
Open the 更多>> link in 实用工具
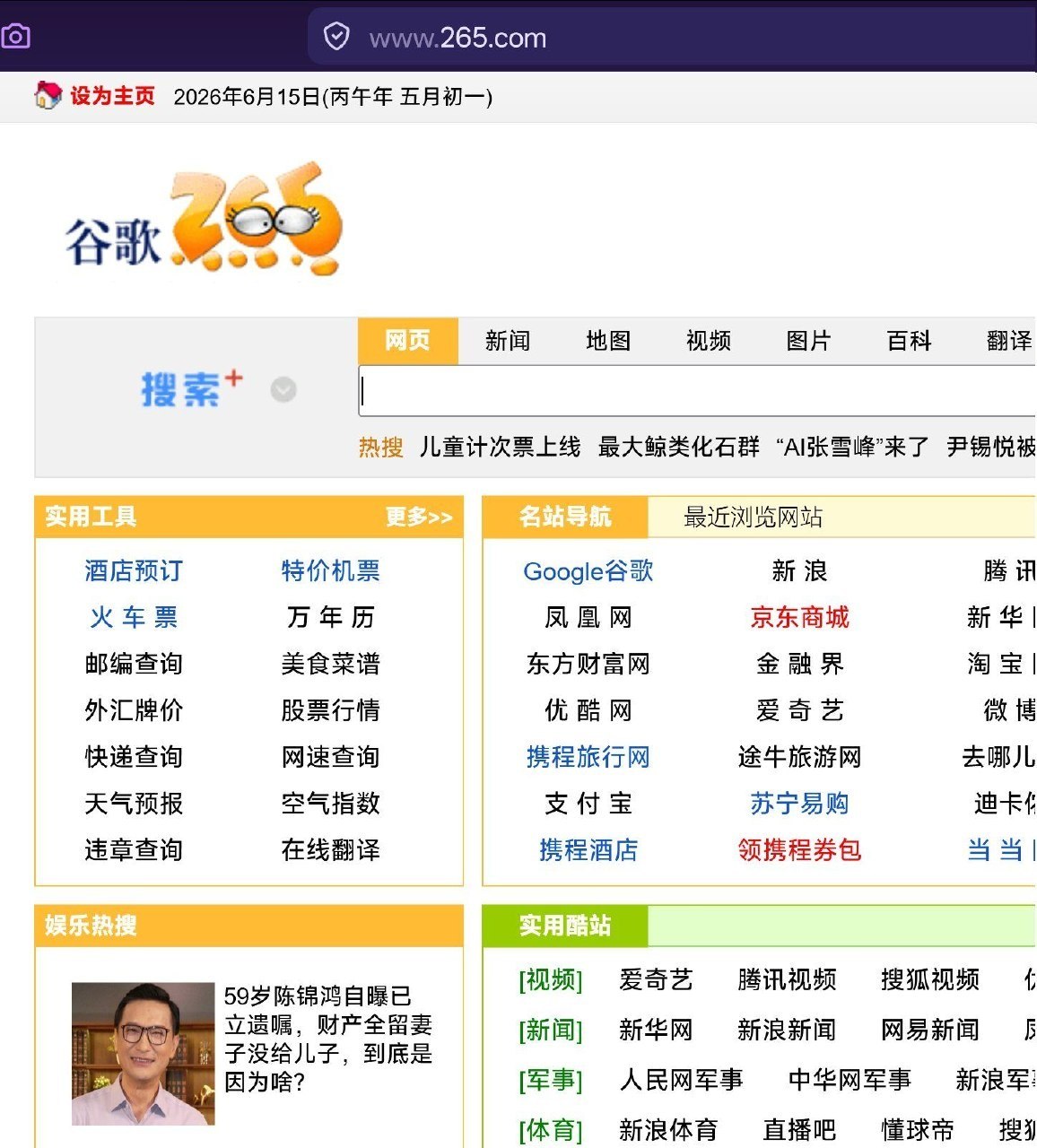420,517
